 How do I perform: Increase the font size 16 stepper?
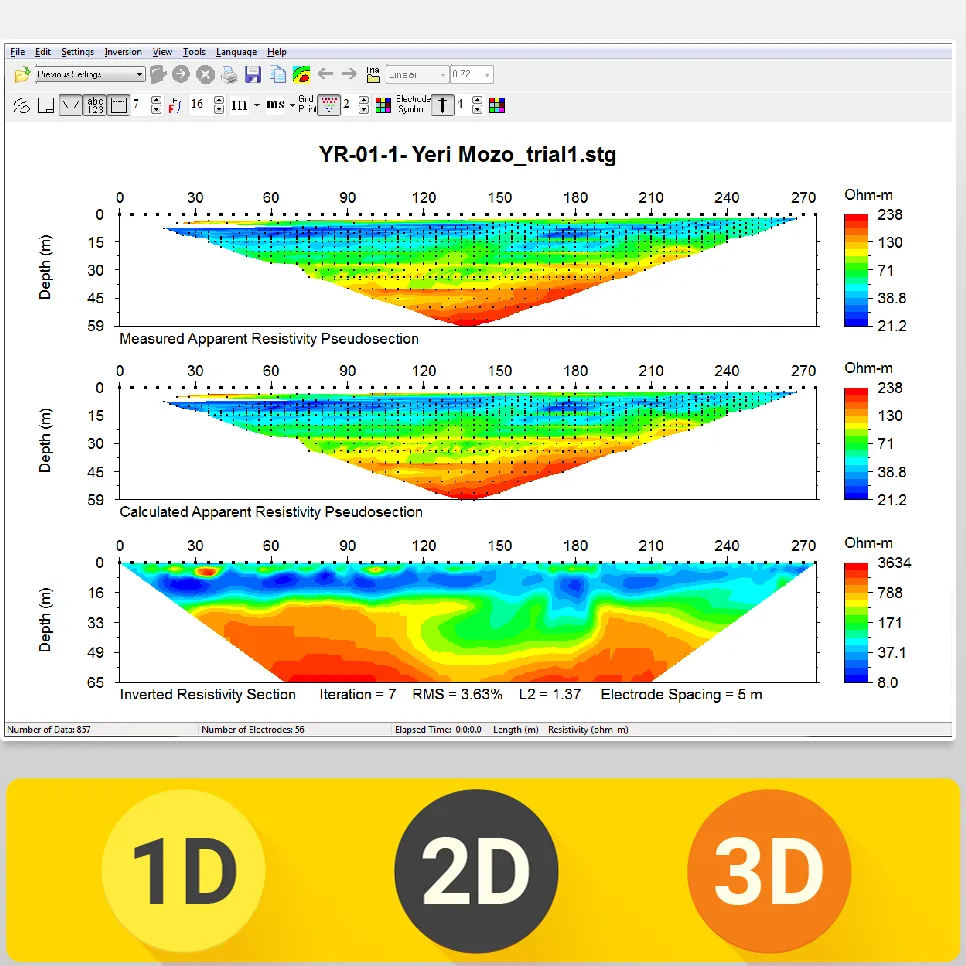(x=219, y=100)
